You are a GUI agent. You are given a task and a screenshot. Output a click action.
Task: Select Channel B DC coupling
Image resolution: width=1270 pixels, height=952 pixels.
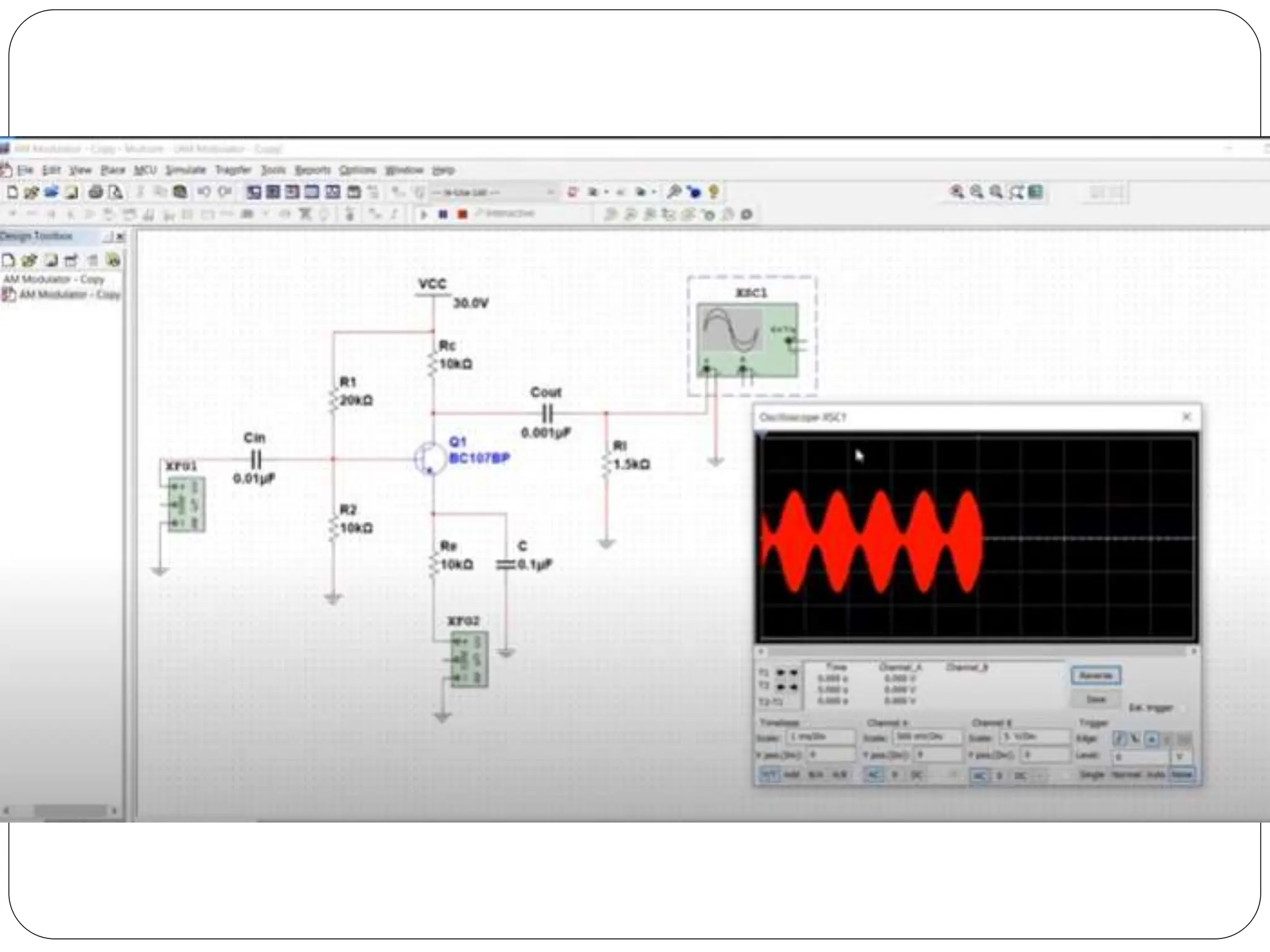click(x=1020, y=776)
